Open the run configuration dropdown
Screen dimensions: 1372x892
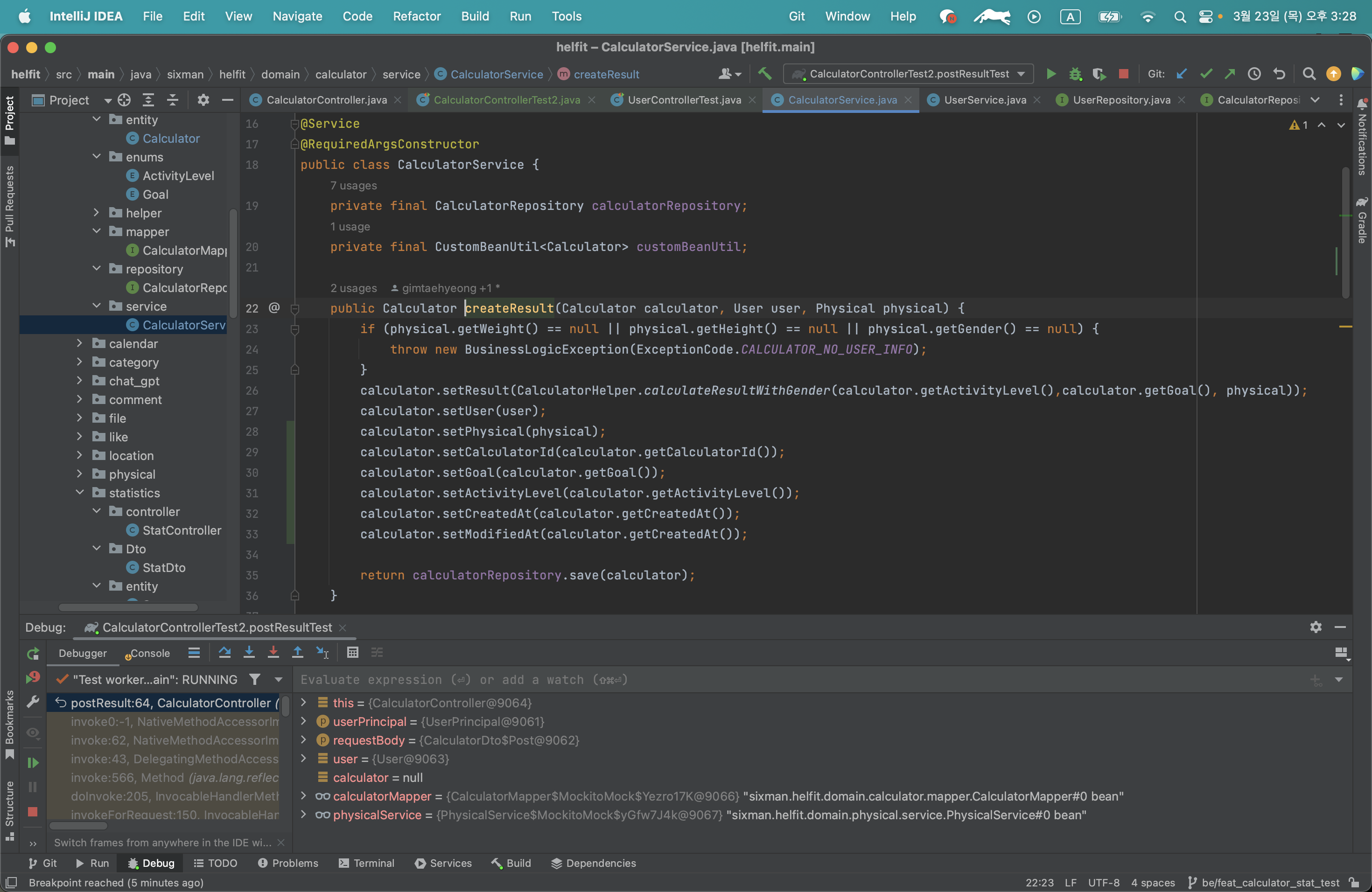pyautogui.click(x=907, y=74)
